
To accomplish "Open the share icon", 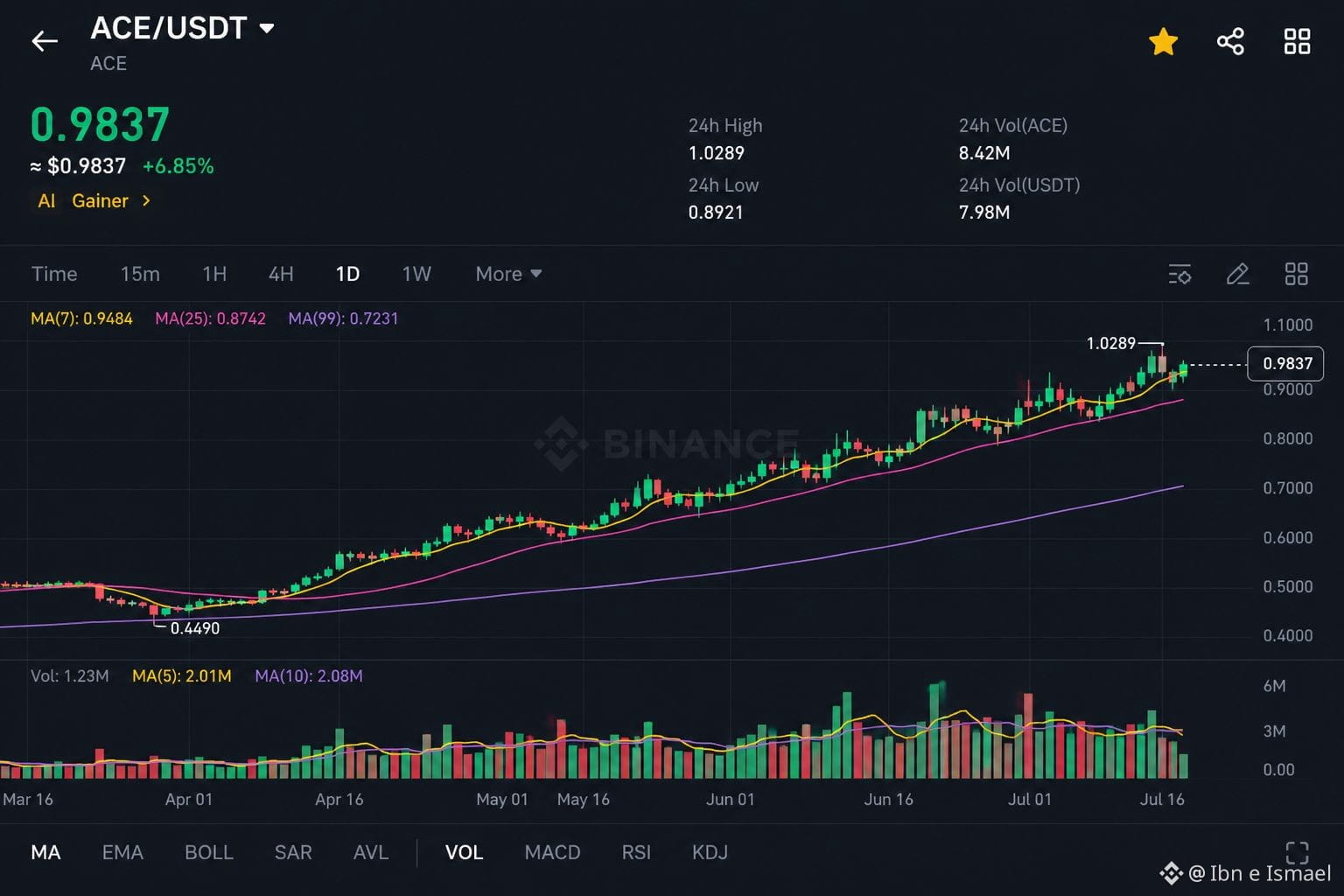I will click(x=1230, y=41).
